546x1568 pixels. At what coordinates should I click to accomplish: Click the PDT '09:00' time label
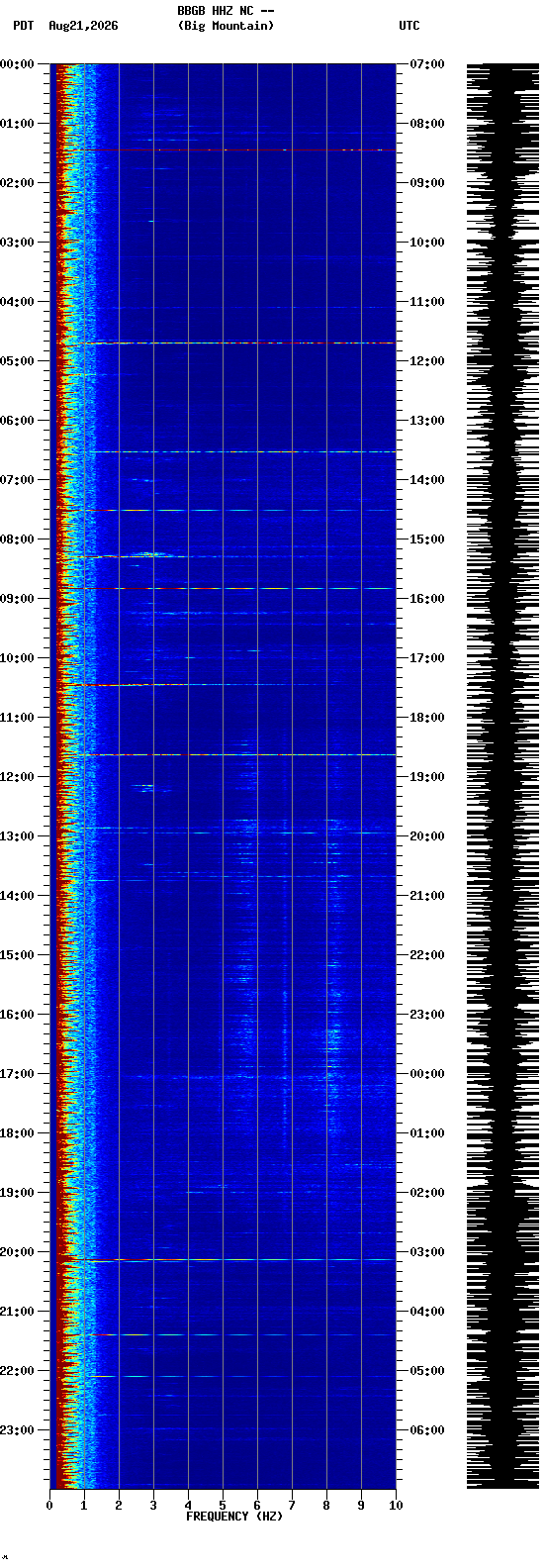pyautogui.click(x=17, y=599)
